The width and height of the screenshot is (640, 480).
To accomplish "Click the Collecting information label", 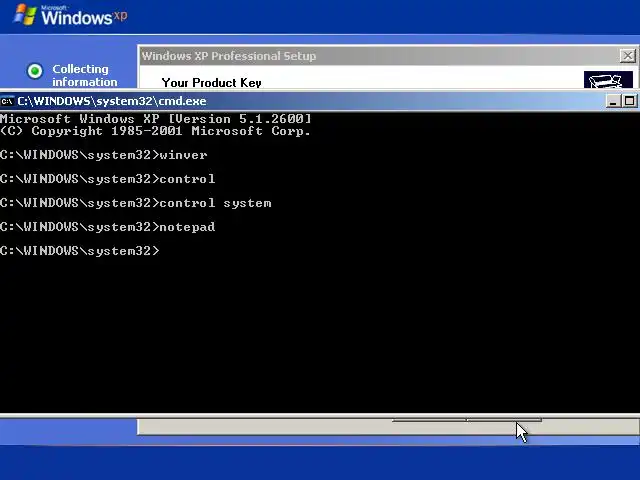I will [84, 76].
